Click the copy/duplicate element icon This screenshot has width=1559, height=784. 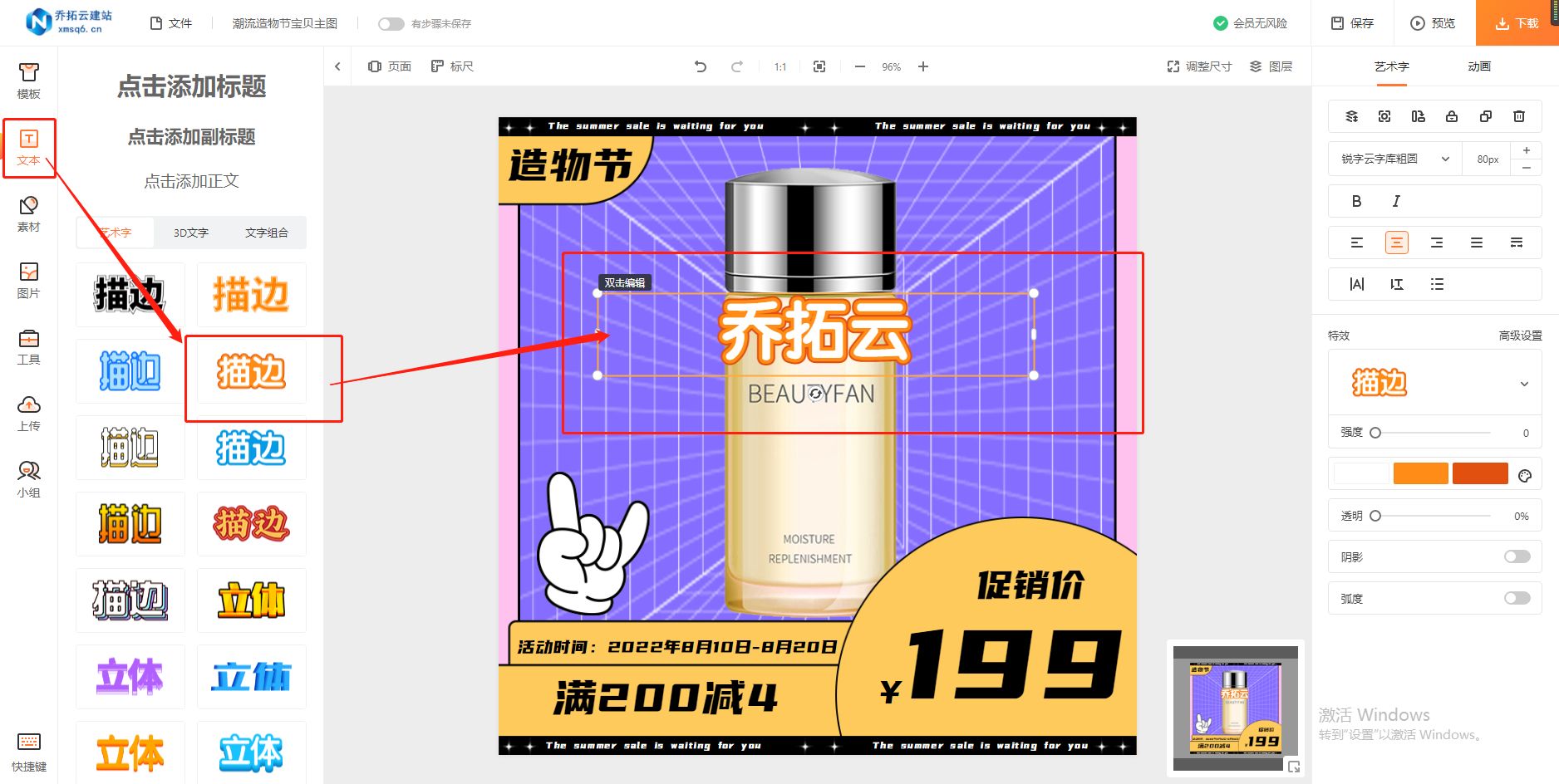coord(1486,116)
